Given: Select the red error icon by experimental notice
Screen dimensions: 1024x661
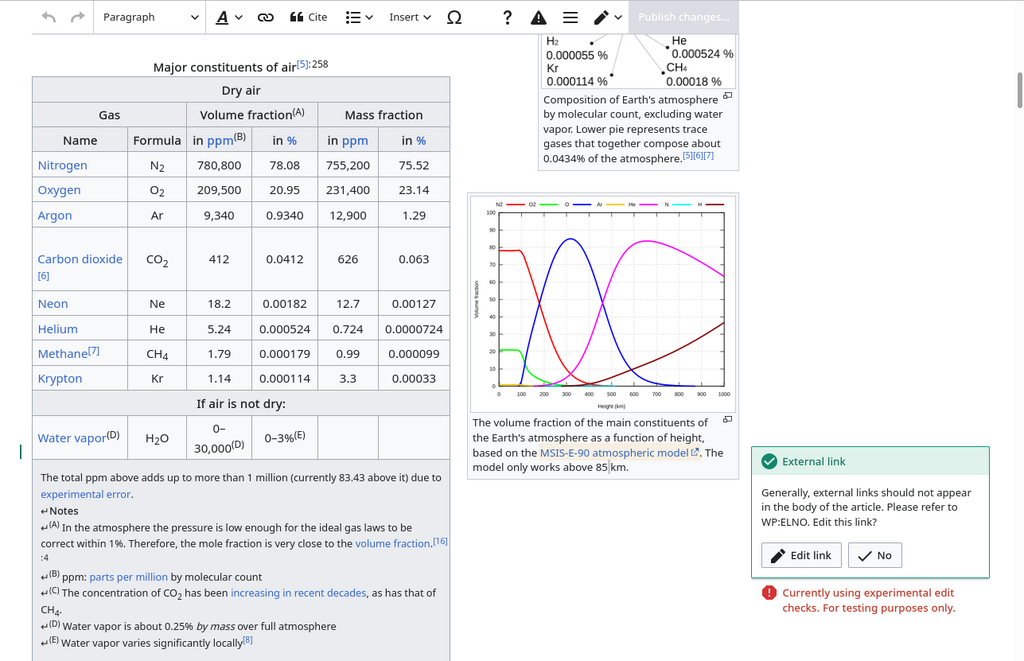Looking at the screenshot, I should pyautogui.click(x=769, y=592).
